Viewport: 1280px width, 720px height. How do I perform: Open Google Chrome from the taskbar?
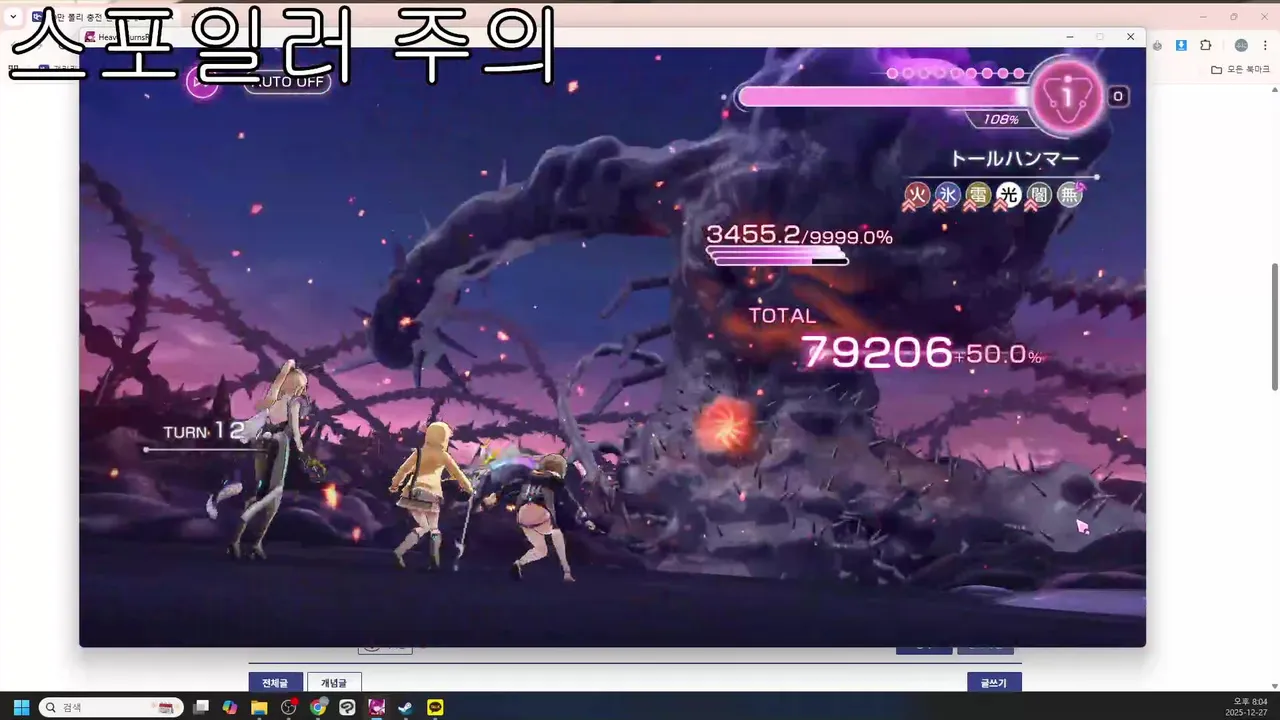(318, 707)
